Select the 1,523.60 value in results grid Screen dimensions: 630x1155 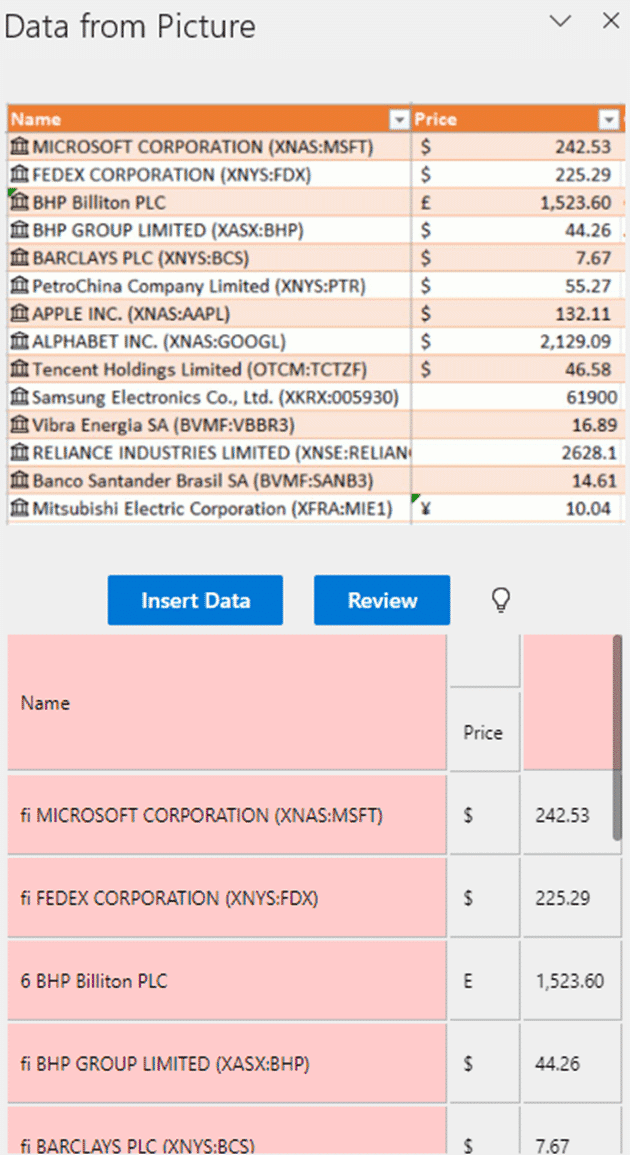tap(570, 981)
